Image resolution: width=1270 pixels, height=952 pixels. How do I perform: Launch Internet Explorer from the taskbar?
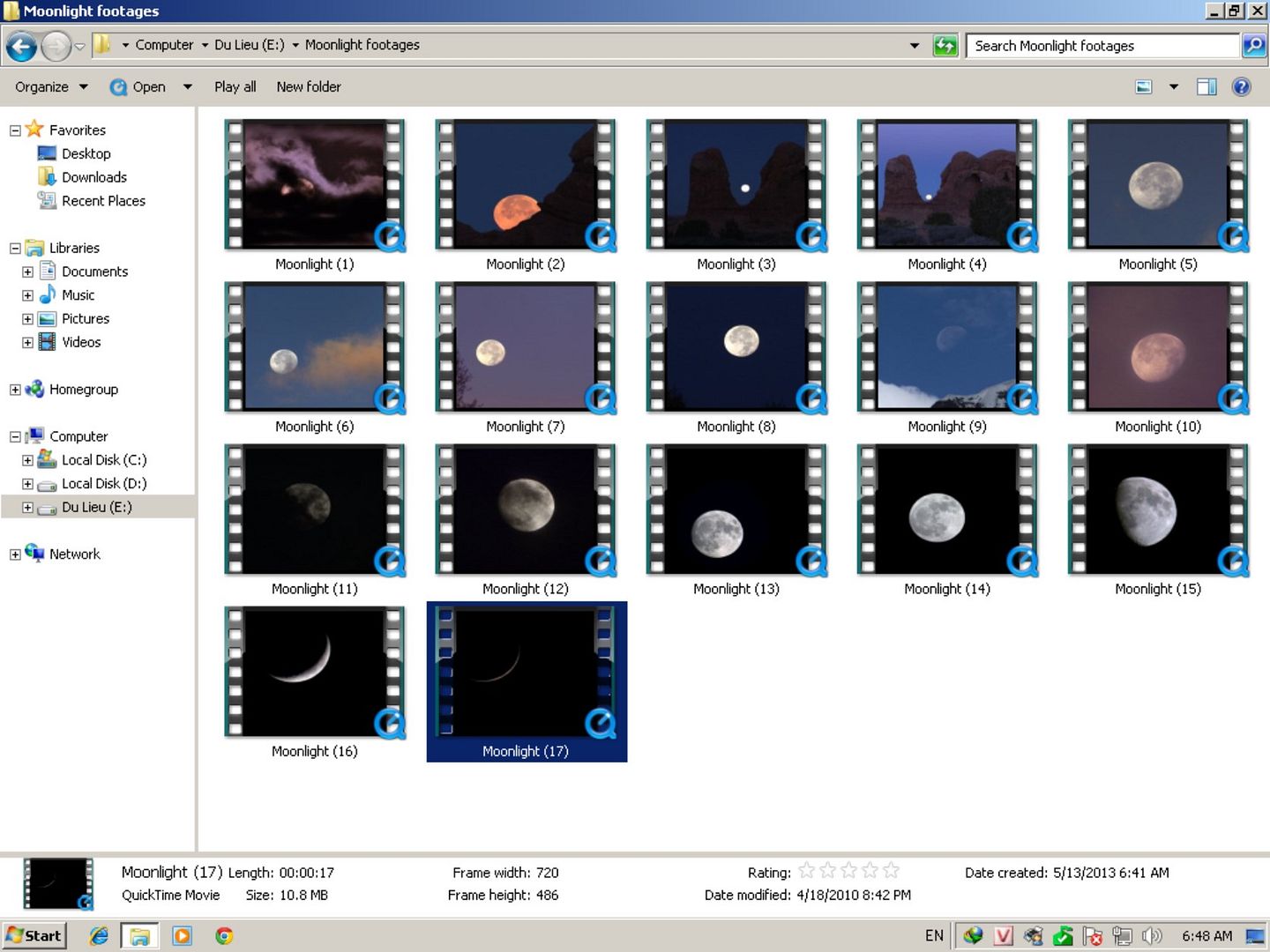pos(99,935)
